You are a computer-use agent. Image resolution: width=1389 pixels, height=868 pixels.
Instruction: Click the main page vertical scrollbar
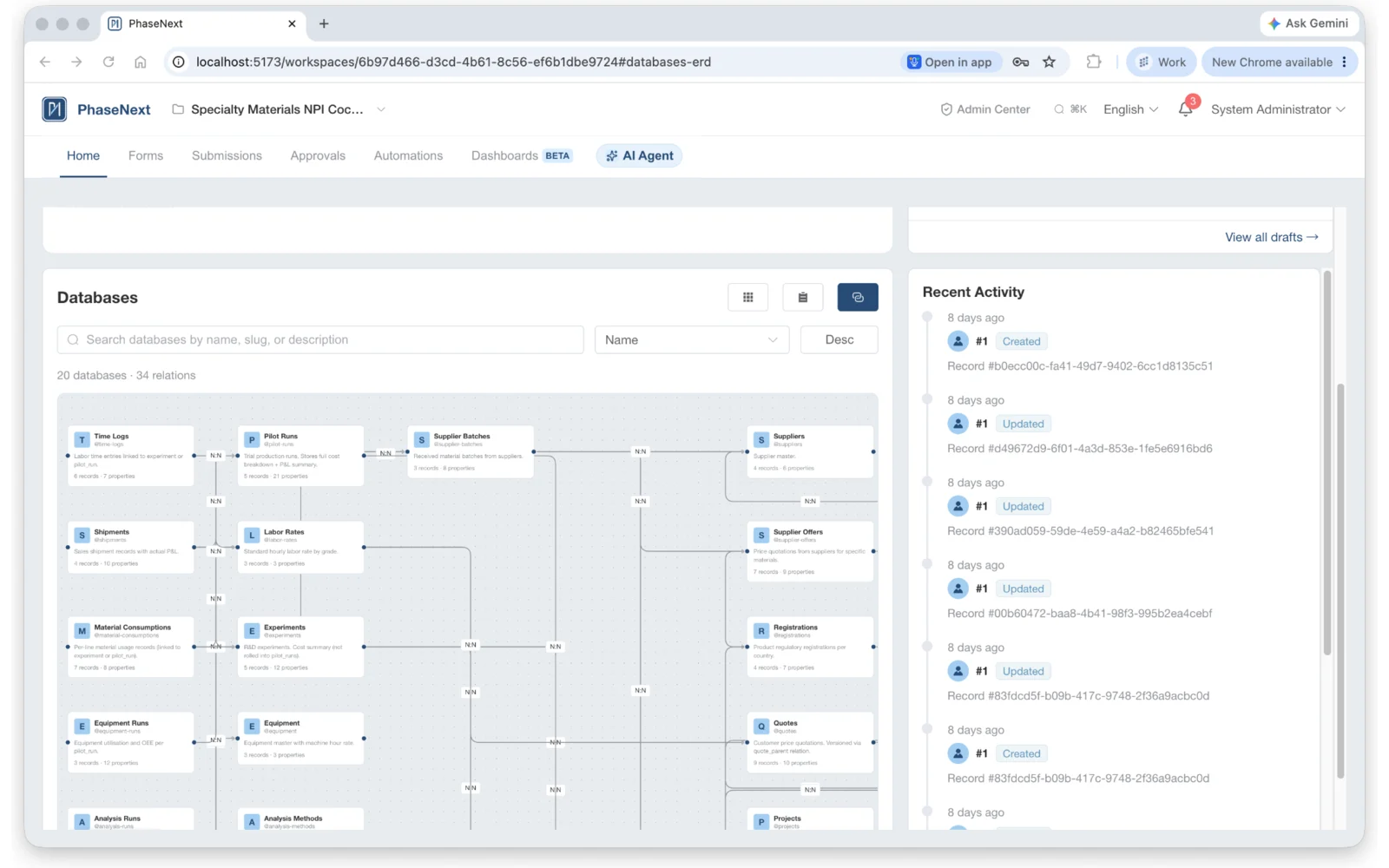click(x=1340, y=580)
